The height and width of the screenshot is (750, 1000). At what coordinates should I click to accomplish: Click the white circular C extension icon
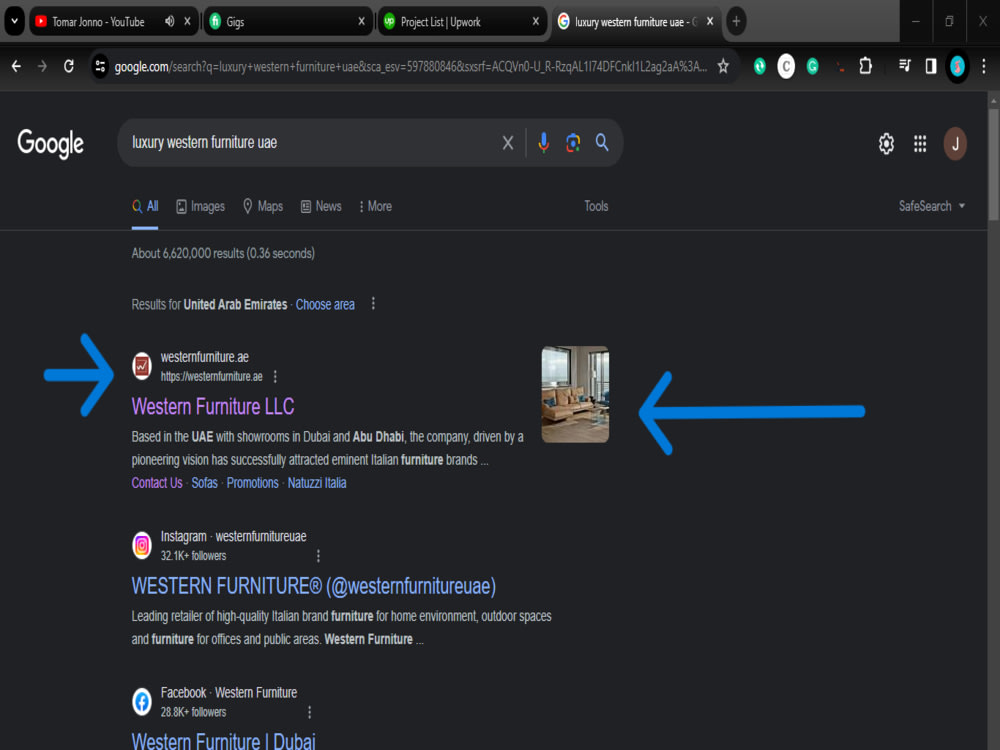tap(786, 66)
